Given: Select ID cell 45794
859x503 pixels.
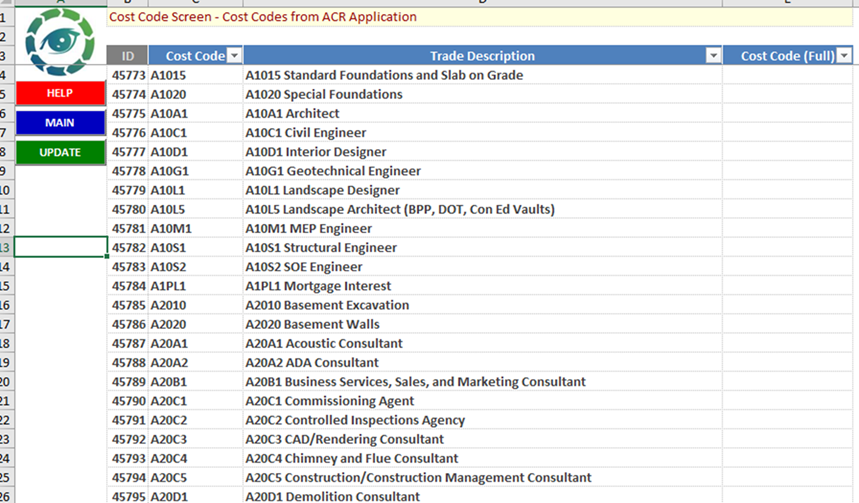Looking at the screenshot, I should click(x=128, y=478).
